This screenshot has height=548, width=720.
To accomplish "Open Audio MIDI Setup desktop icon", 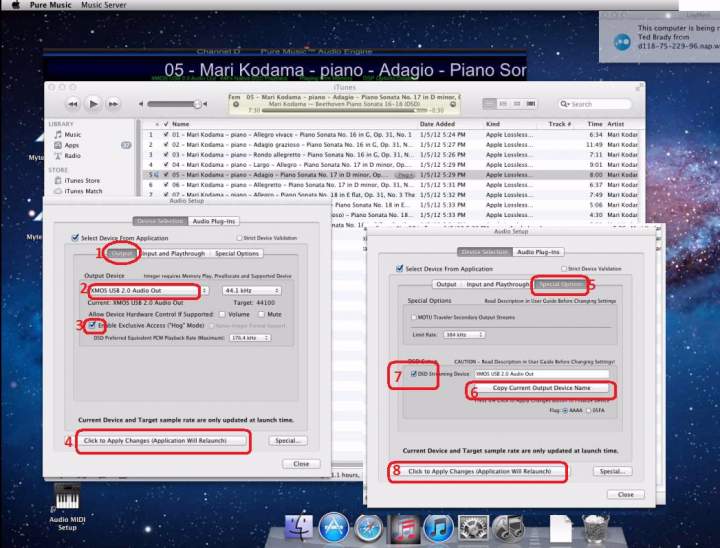I will coord(67,507).
